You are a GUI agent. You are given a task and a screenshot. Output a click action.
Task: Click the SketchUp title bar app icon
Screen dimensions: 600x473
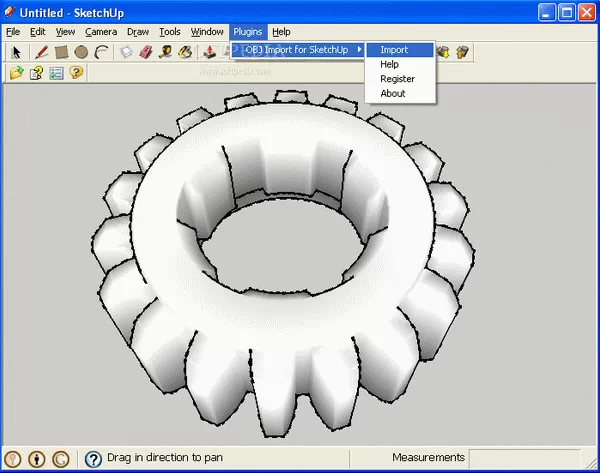(x=10, y=12)
